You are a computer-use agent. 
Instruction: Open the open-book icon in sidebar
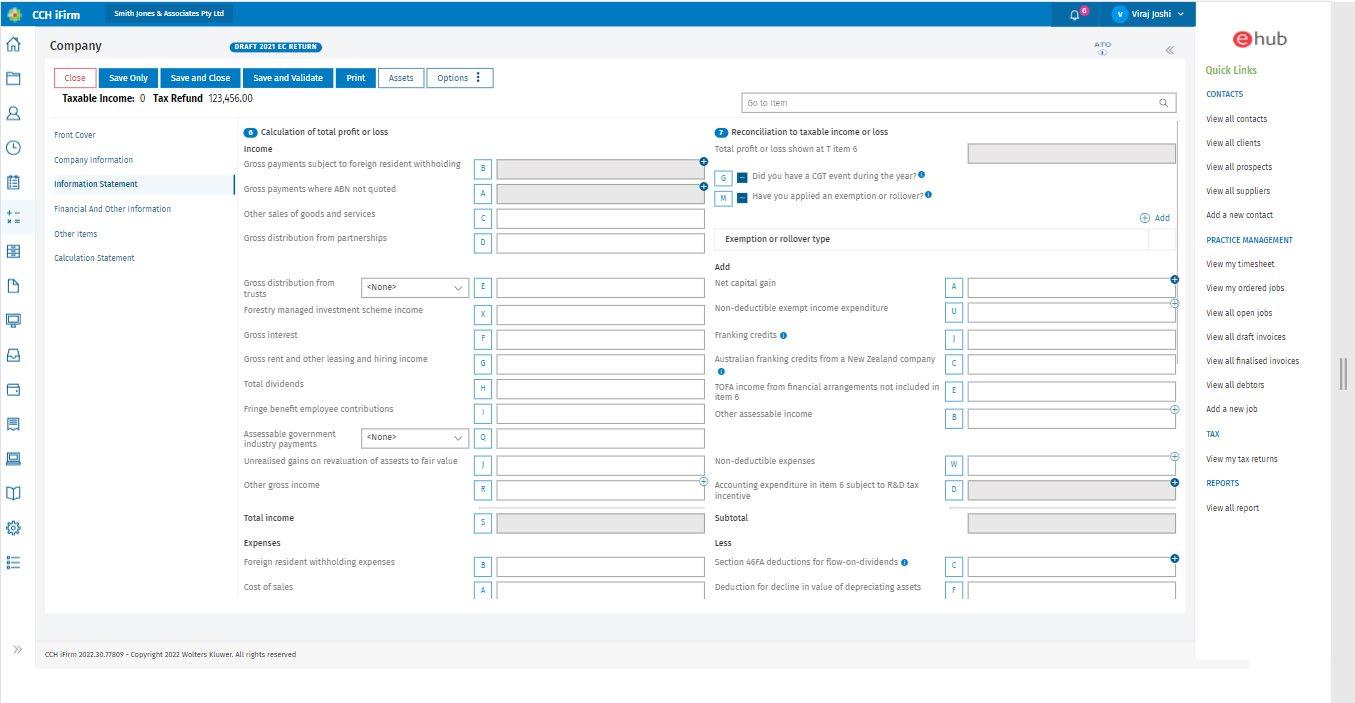pos(14,493)
